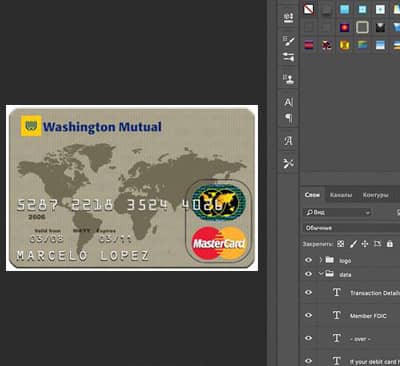Open the Character panel icon

tap(288, 102)
